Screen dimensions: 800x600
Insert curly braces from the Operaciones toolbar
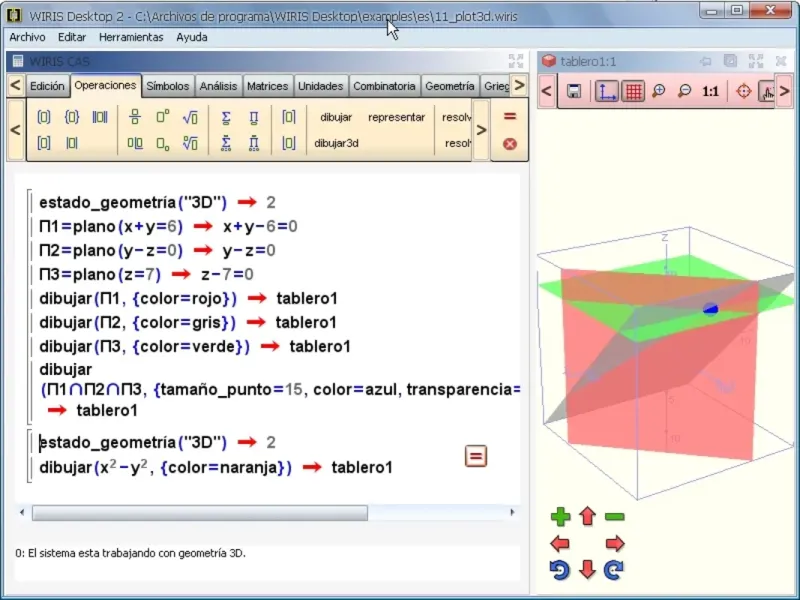click(x=72, y=117)
